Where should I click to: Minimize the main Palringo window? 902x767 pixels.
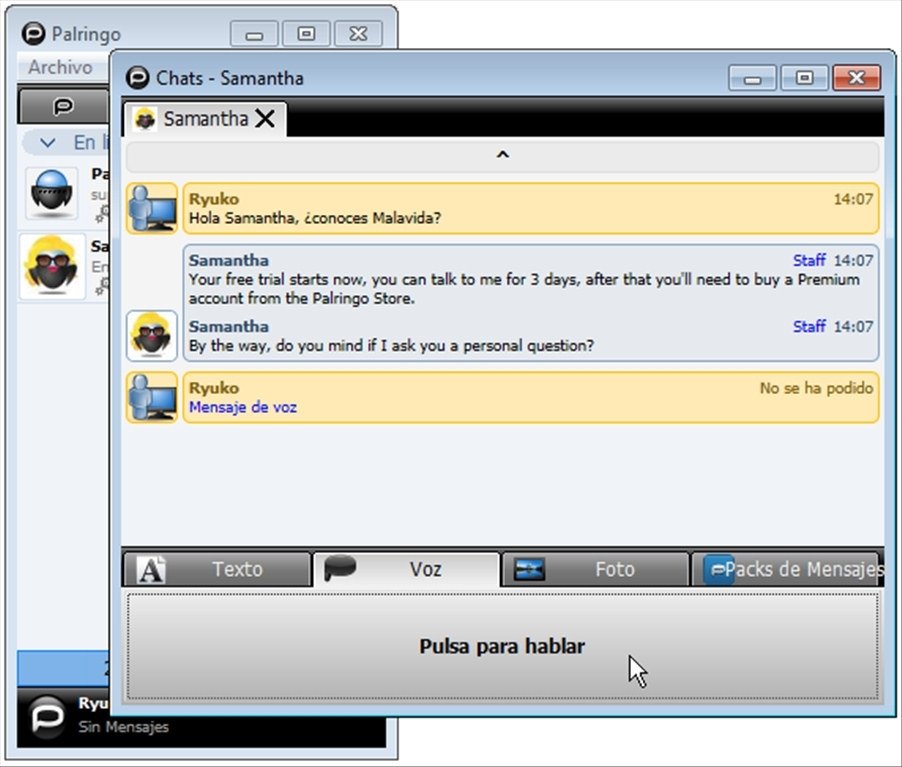coord(254,34)
